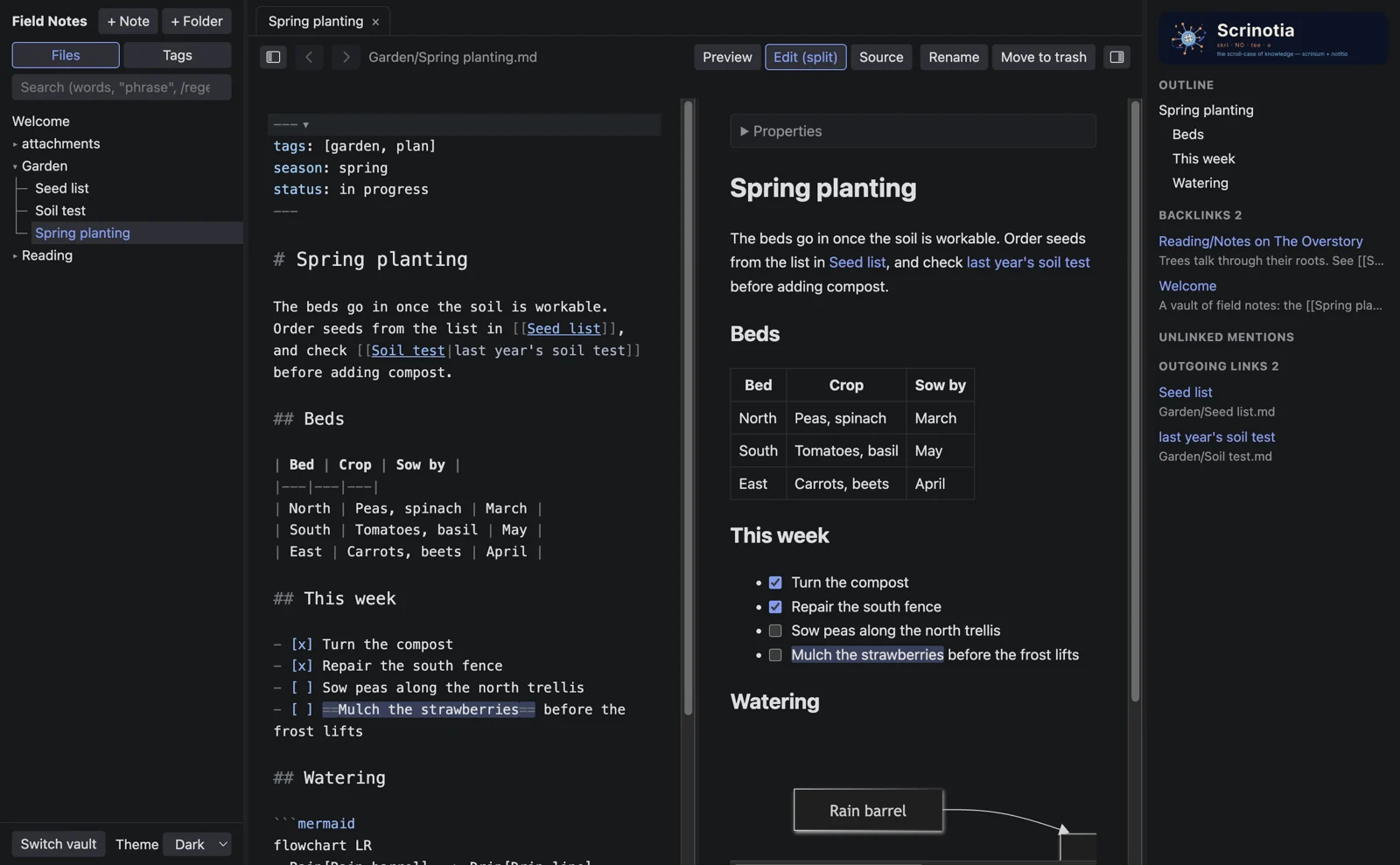Go back with the left chevron
The width and height of the screenshot is (1400, 865).
(309, 57)
